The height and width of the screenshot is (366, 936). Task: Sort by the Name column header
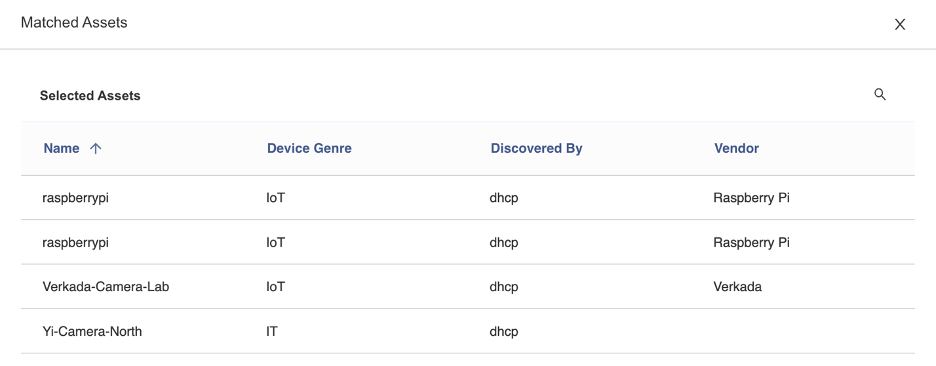click(61, 149)
